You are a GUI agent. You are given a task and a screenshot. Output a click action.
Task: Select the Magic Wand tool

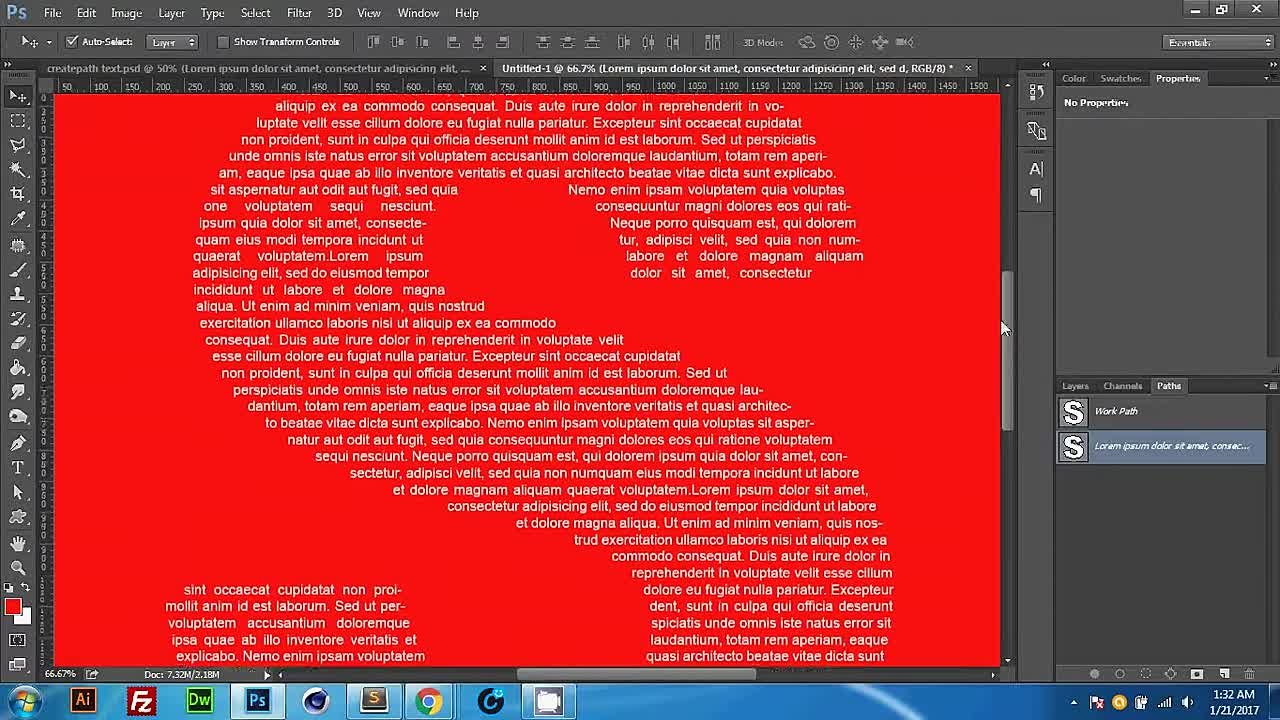click(18, 170)
